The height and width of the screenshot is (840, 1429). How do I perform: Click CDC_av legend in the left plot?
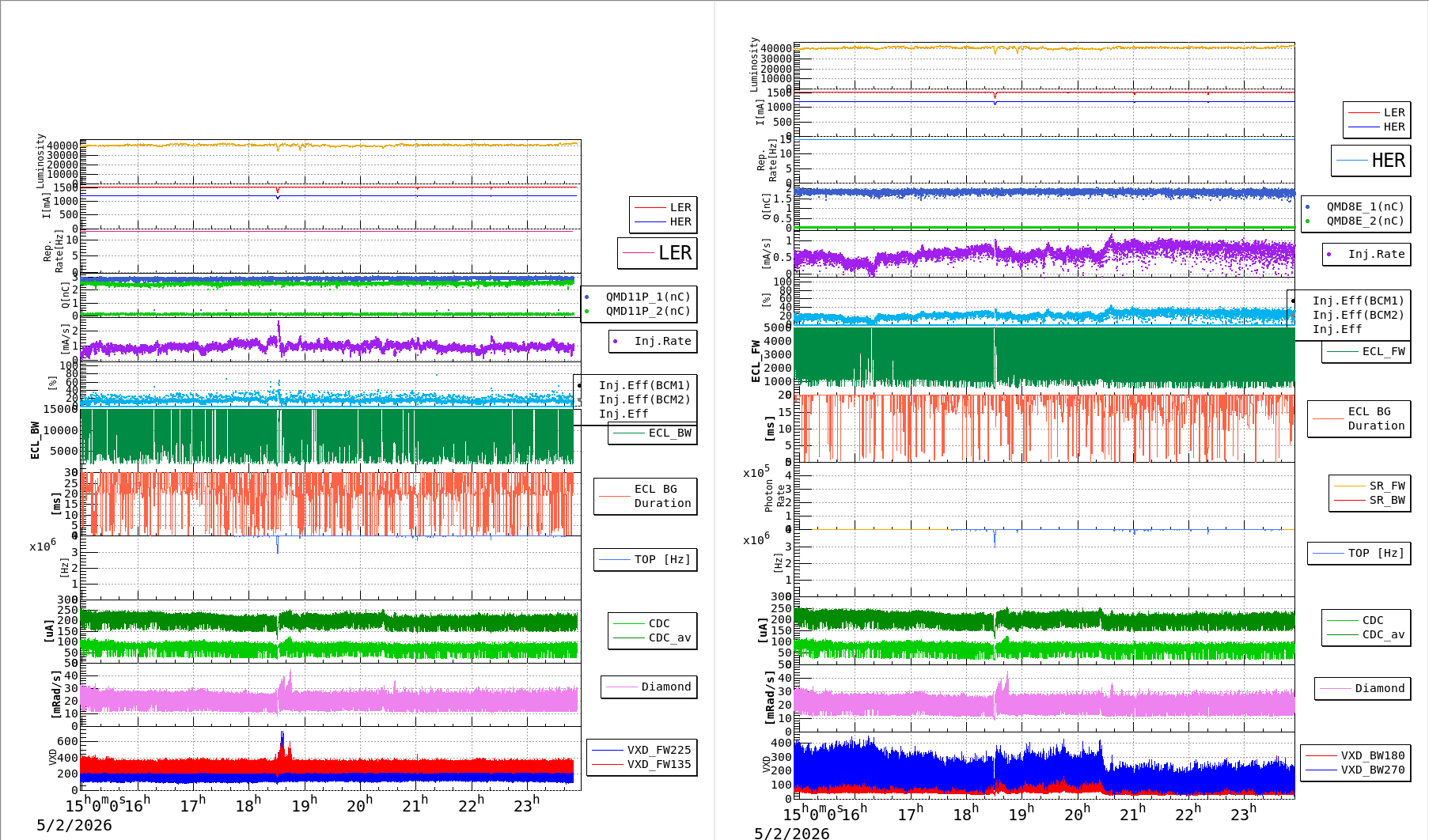point(653,638)
